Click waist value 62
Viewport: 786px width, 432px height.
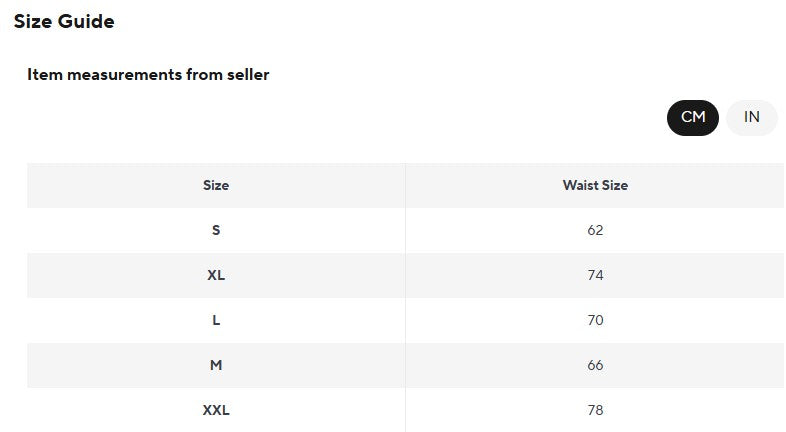click(x=595, y=230)
